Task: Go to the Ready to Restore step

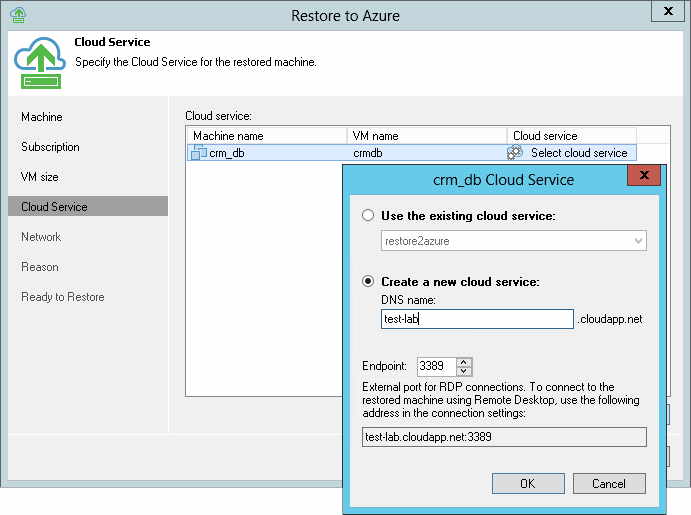Action: click(63, 296)
